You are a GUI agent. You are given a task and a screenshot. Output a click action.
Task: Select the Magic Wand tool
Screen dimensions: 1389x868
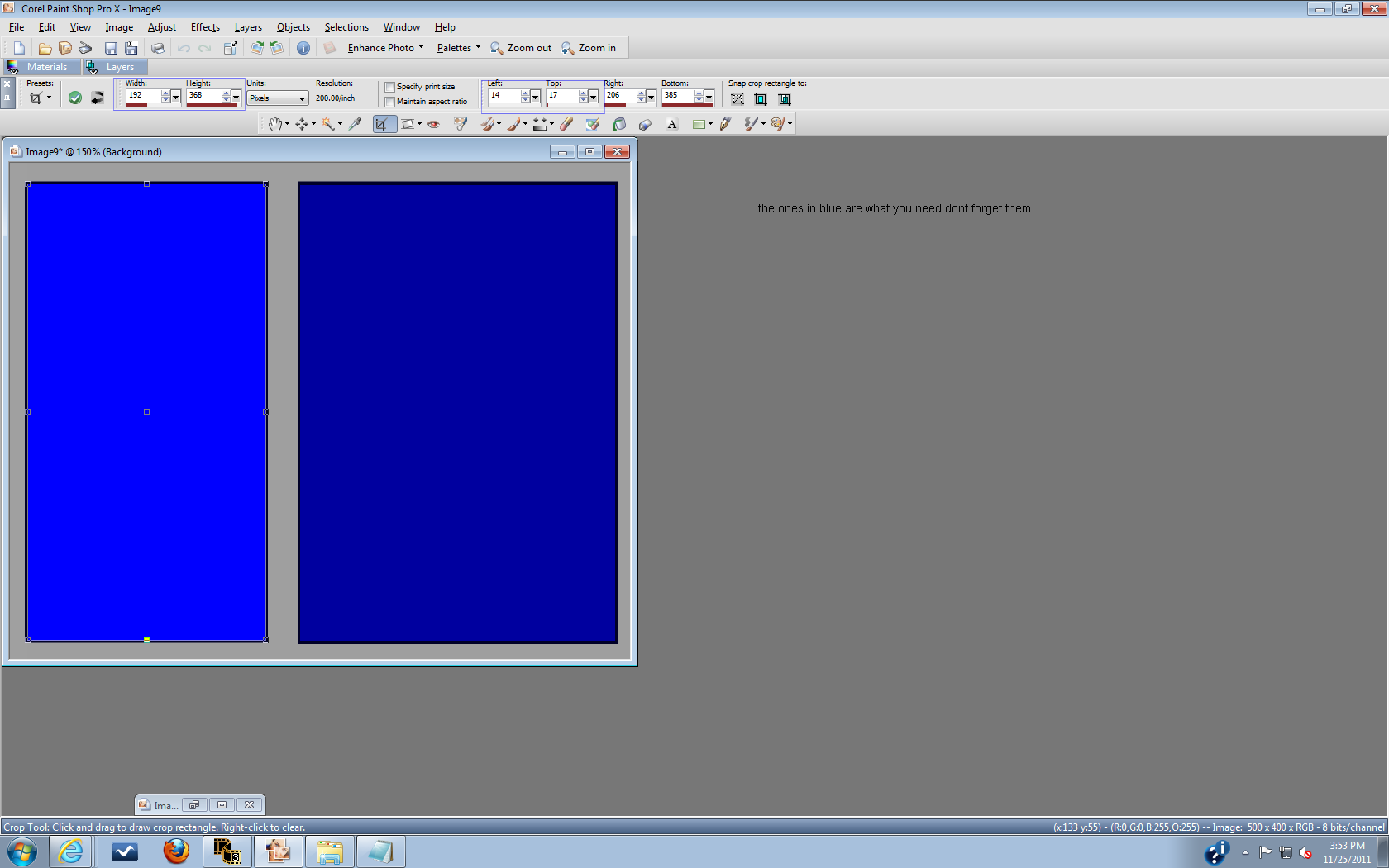(x=328, y=124)
